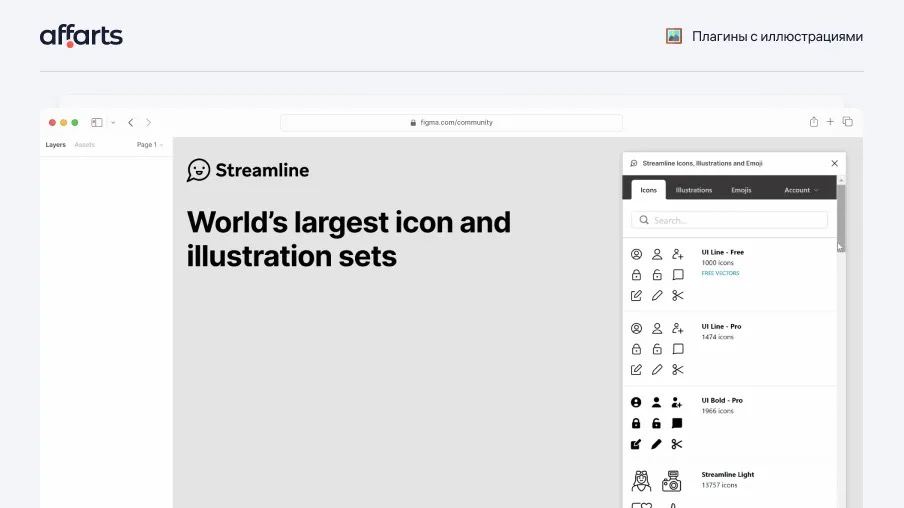904x508 pixels.
Task: Click the browser back arrow
Action: (x=130, y=122)
